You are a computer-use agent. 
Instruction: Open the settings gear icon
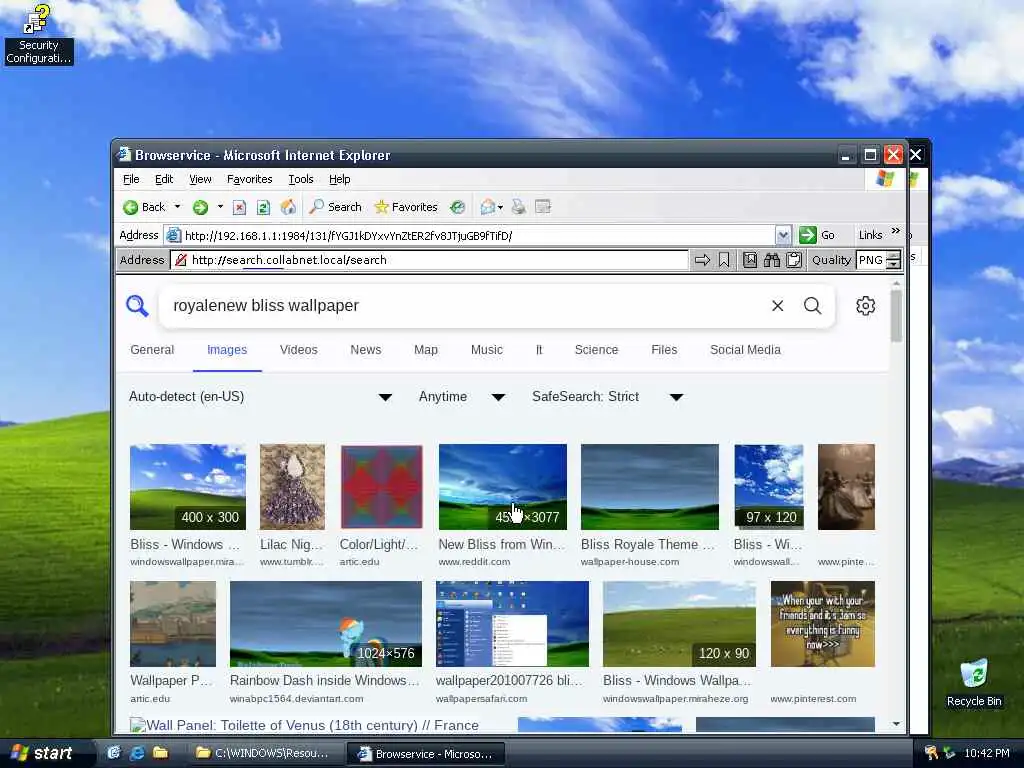(865, 306)
